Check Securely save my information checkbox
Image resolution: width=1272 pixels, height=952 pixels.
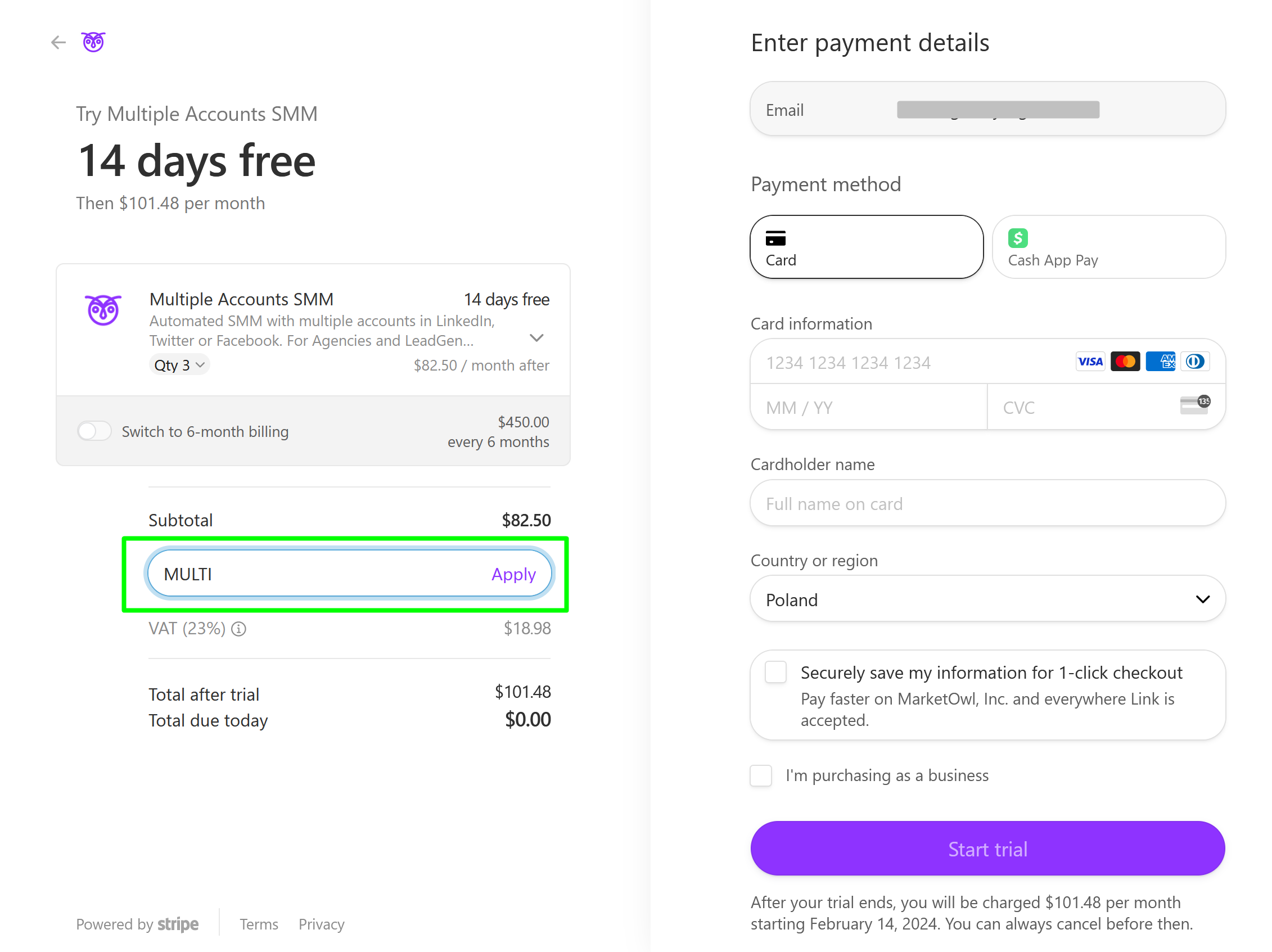tap(775, 672)
